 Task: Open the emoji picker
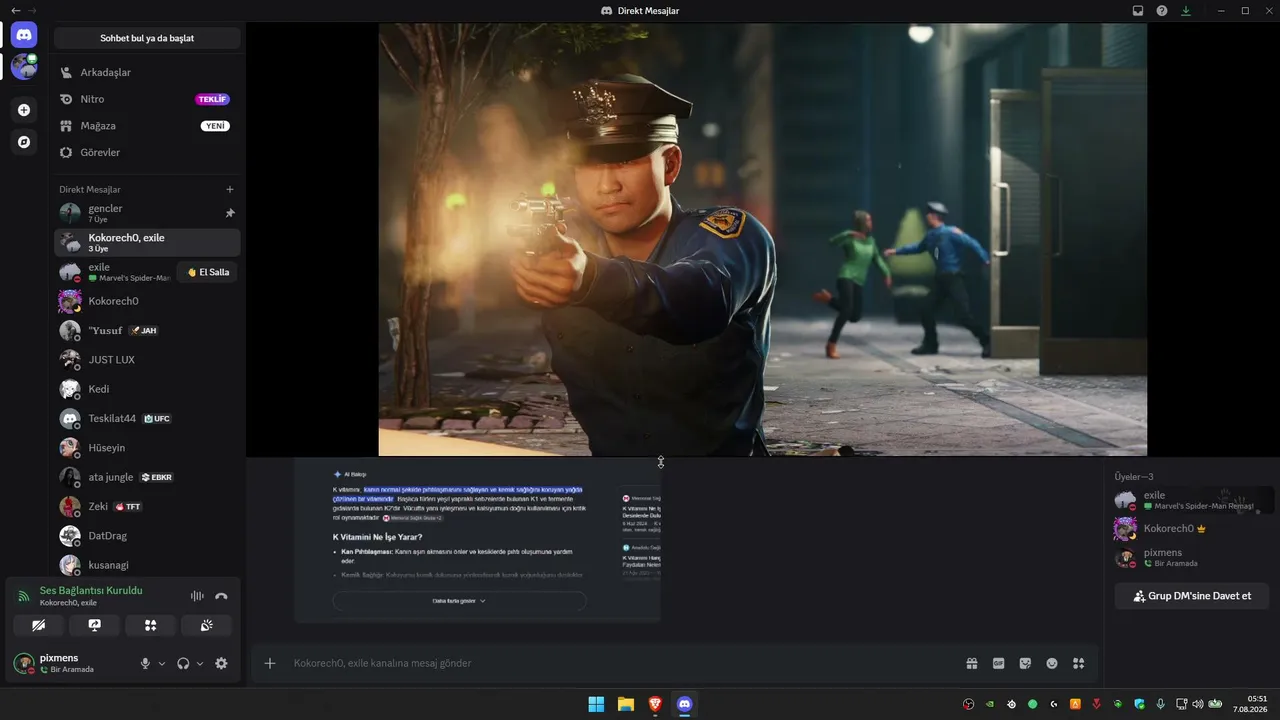(x=1052, y=663)
